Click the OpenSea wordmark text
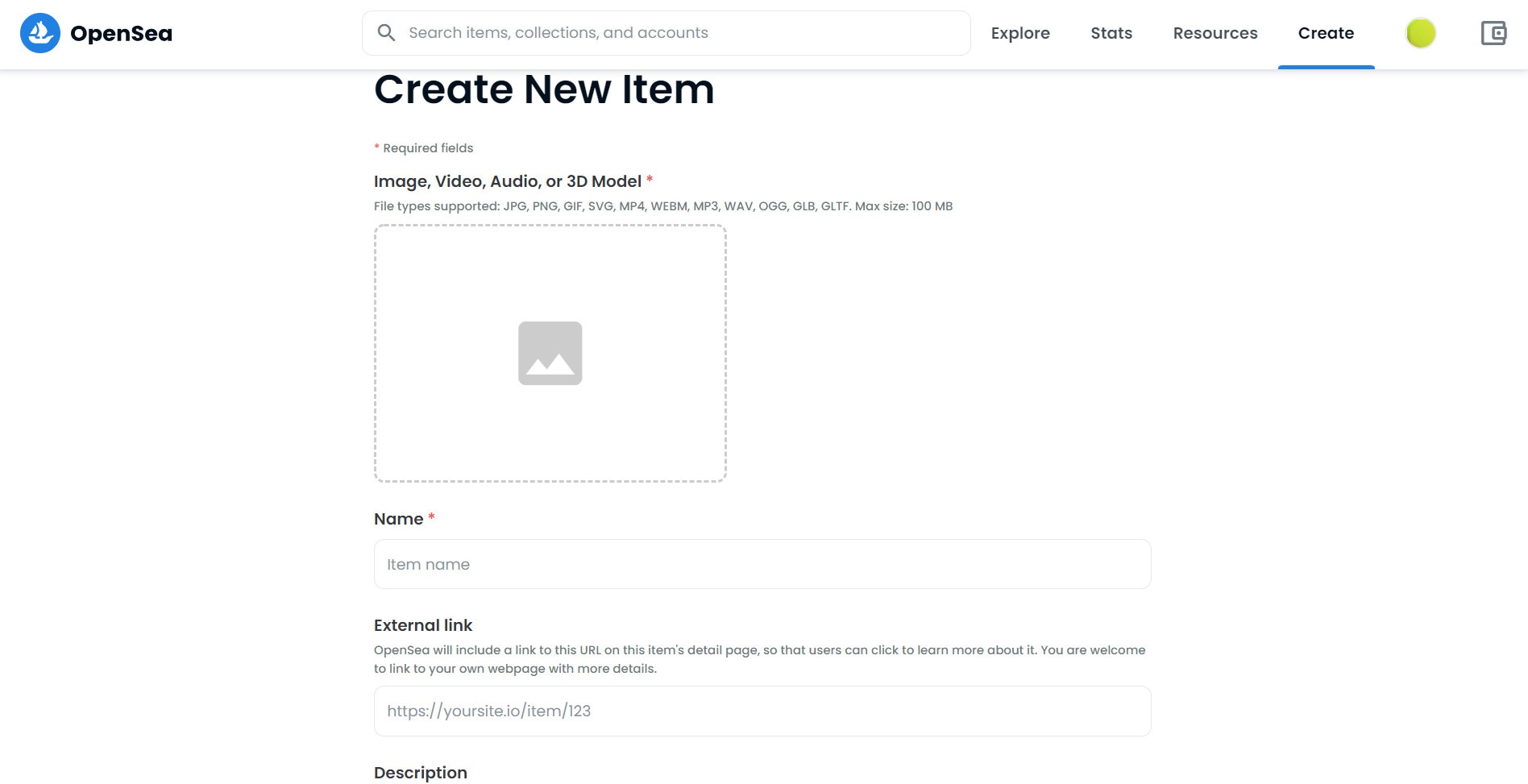 (x=121, y=34)
